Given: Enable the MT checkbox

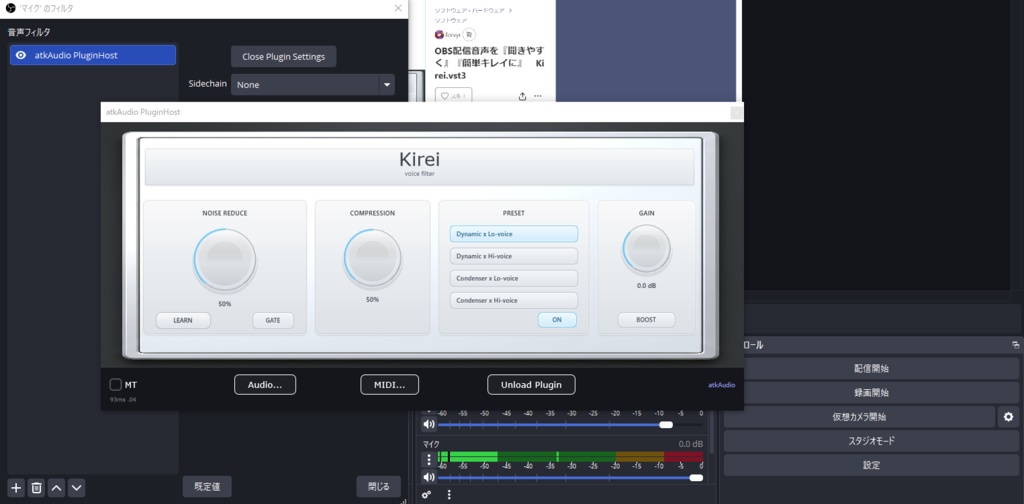Looking at the screenshot, I should click(116, 385).
